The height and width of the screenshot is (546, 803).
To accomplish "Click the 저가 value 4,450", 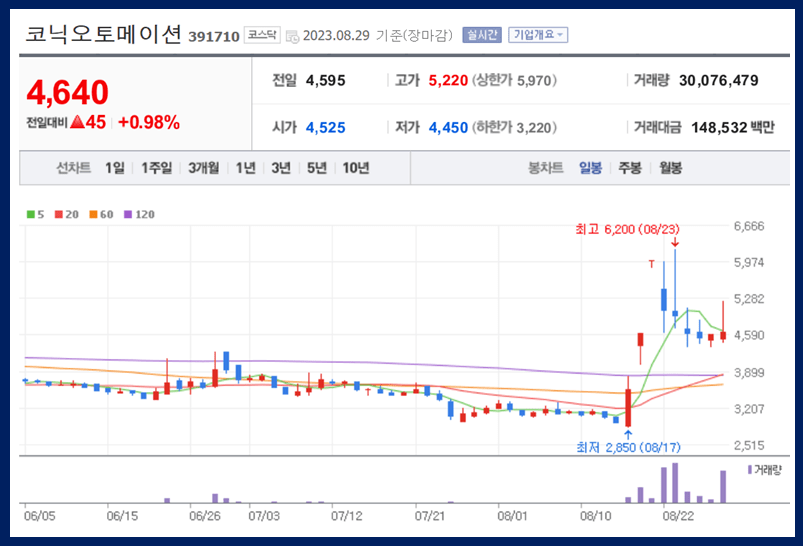I will pos(448,128).
